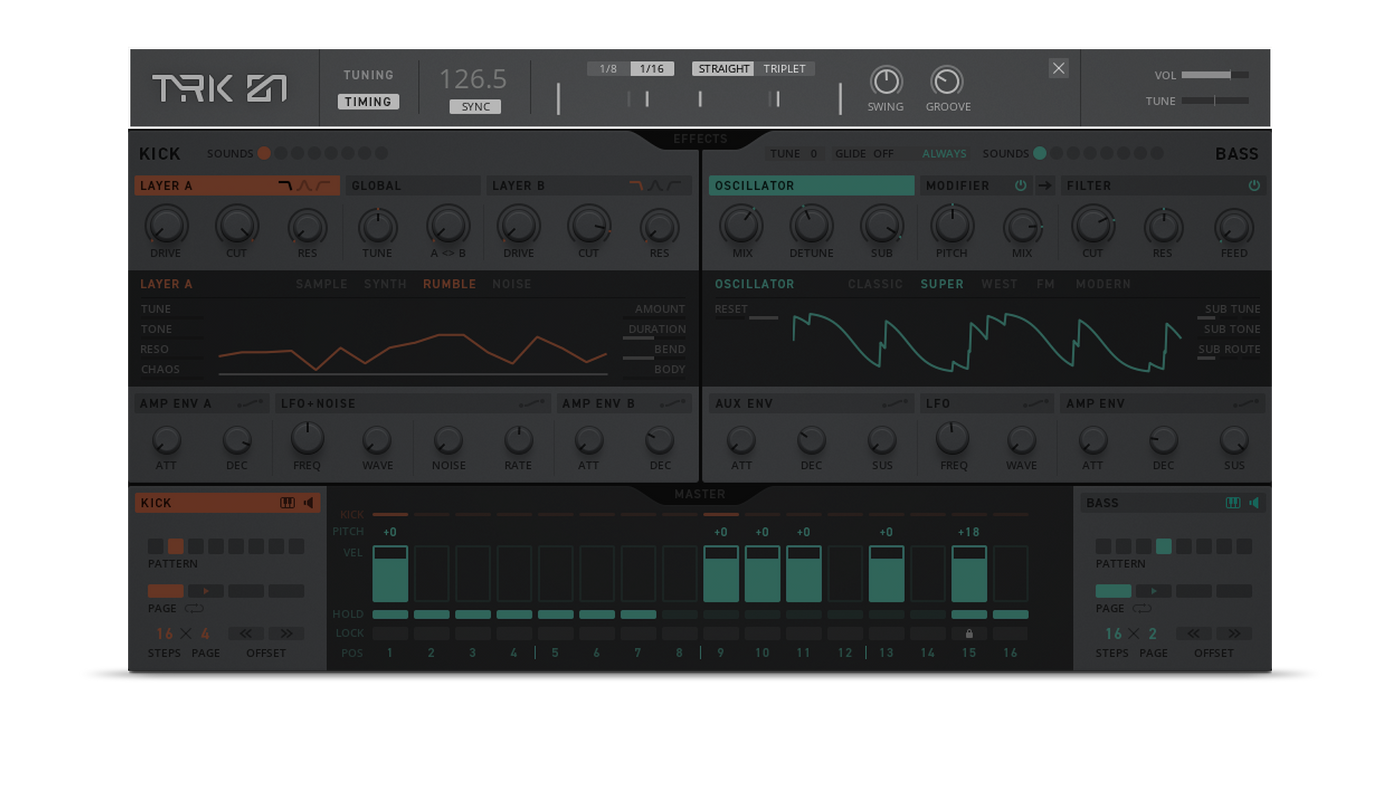
Task: Select the band-pass filter shape on Layer B
Action: 656,186
